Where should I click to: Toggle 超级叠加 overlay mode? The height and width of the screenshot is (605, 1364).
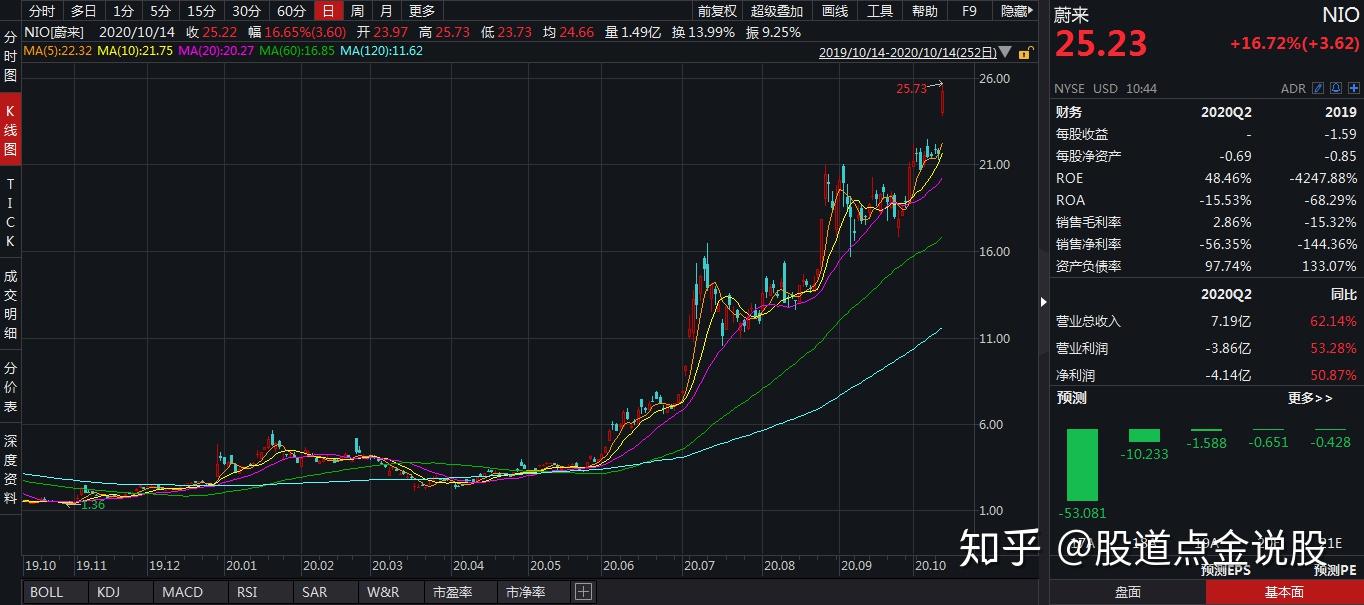(x=777, y=11)
